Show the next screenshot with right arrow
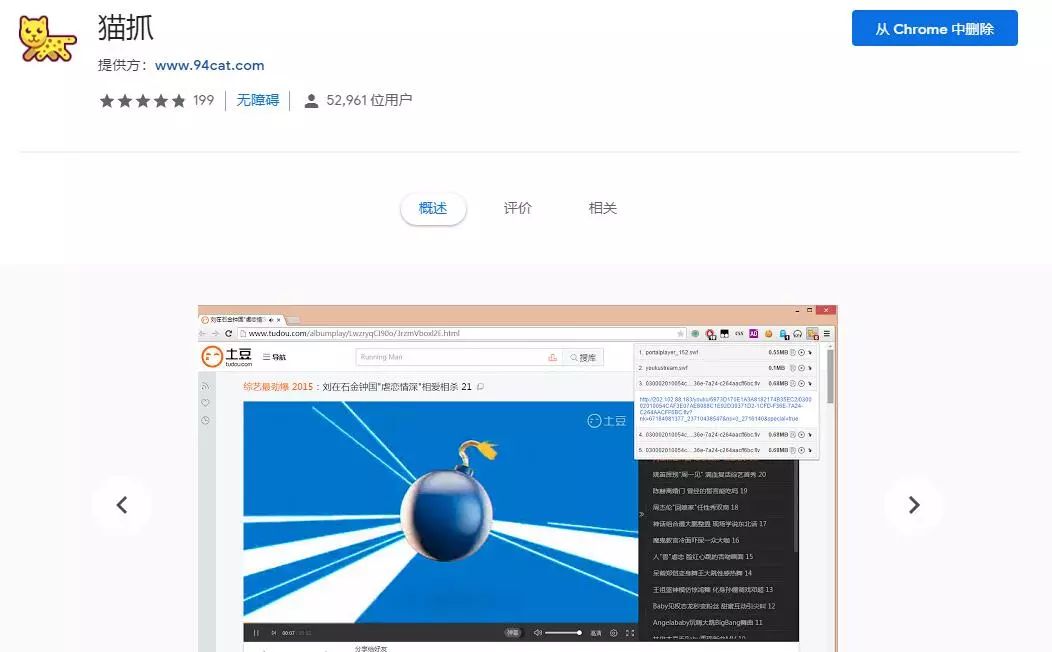1052x652 pixels. click(x=914, y=505)
